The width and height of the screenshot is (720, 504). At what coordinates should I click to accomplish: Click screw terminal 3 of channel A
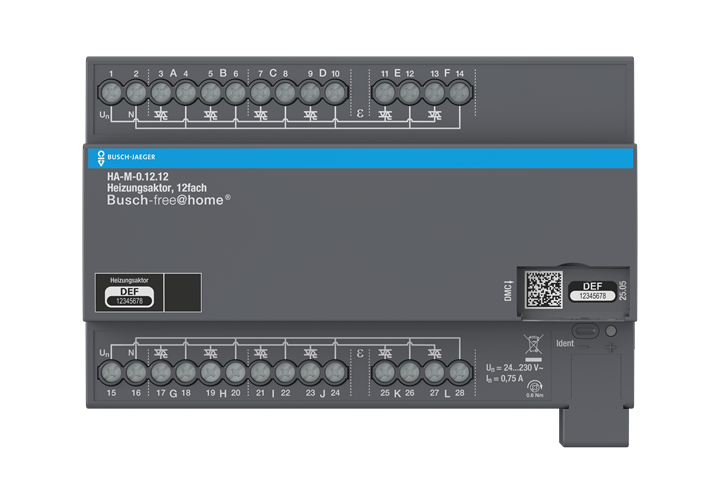[161, 93]
